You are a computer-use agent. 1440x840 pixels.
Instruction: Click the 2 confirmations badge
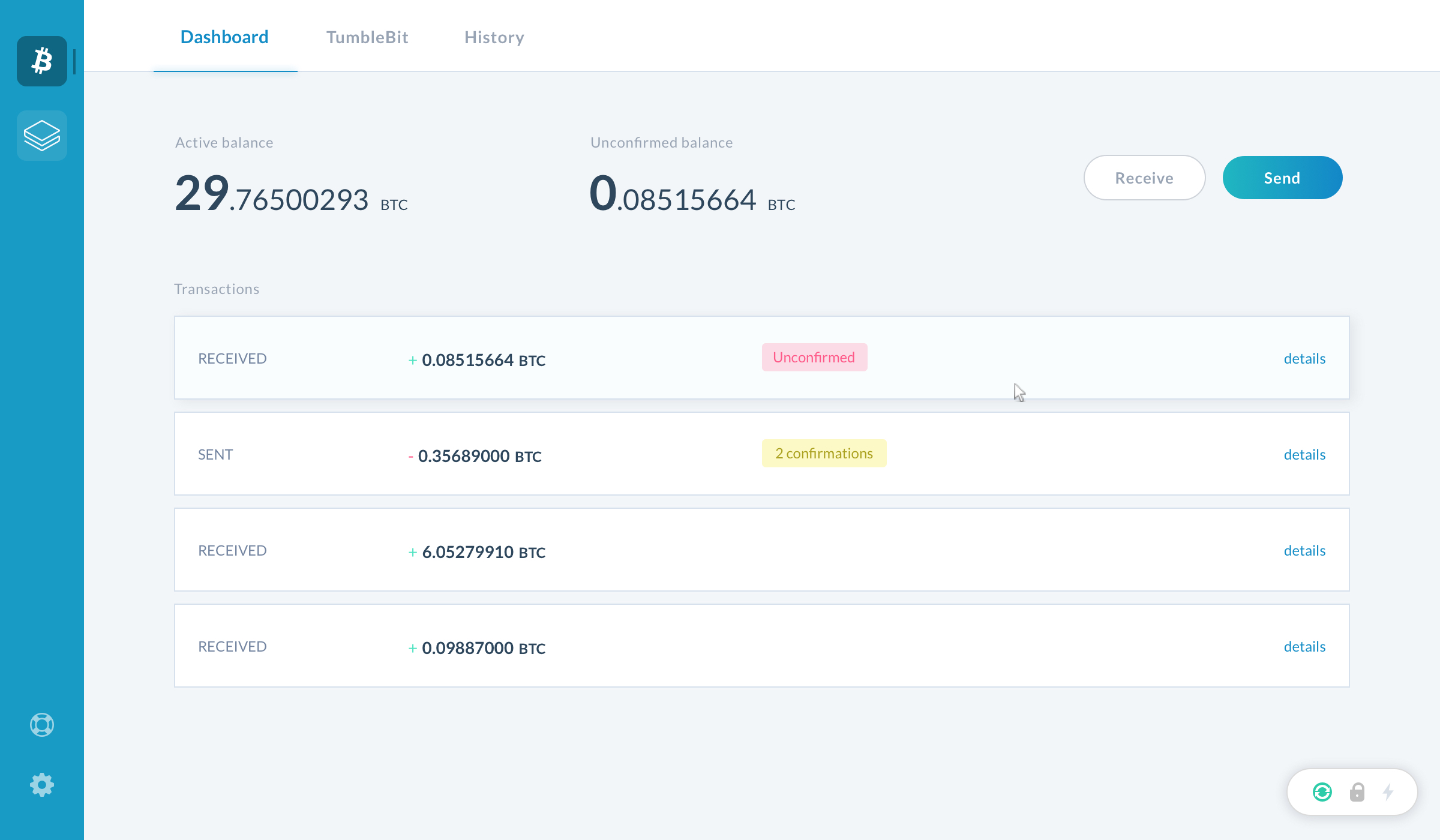pos(824,454)
